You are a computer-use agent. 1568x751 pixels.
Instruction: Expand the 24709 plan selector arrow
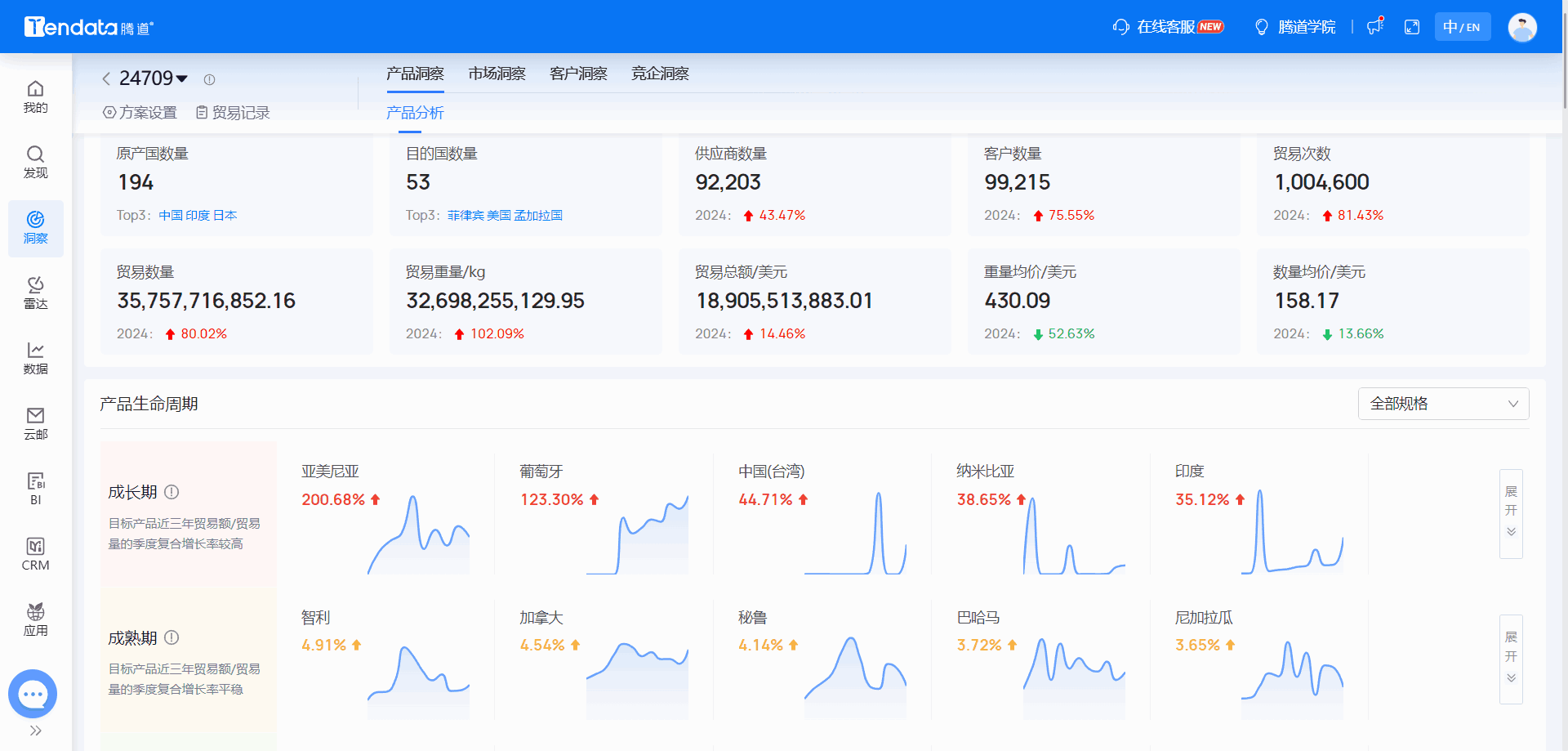183,78
